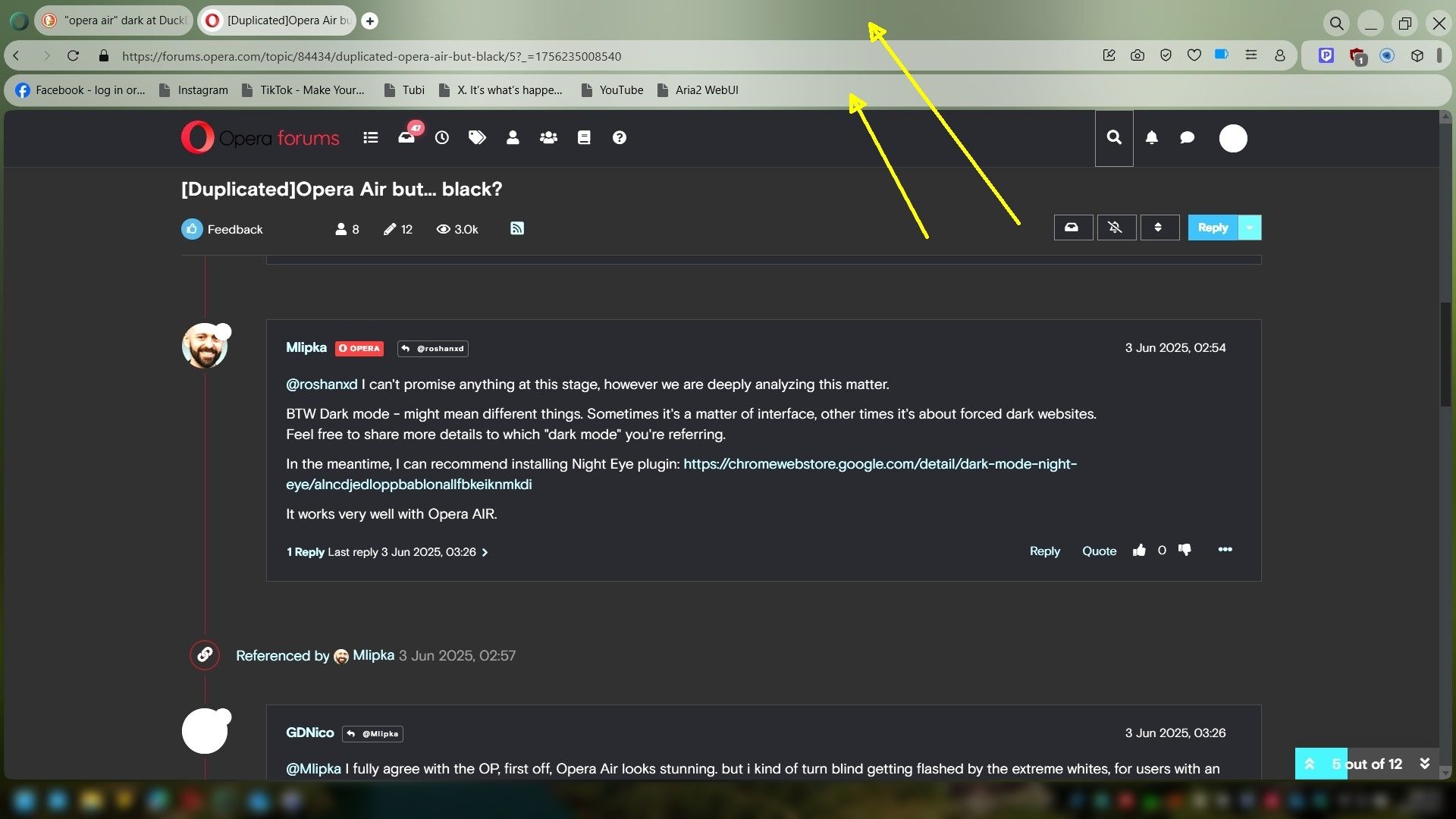Viewport: 1456px width, 819px height.
Task: Open the post sort dropdown
Action: coord(1159,227)
